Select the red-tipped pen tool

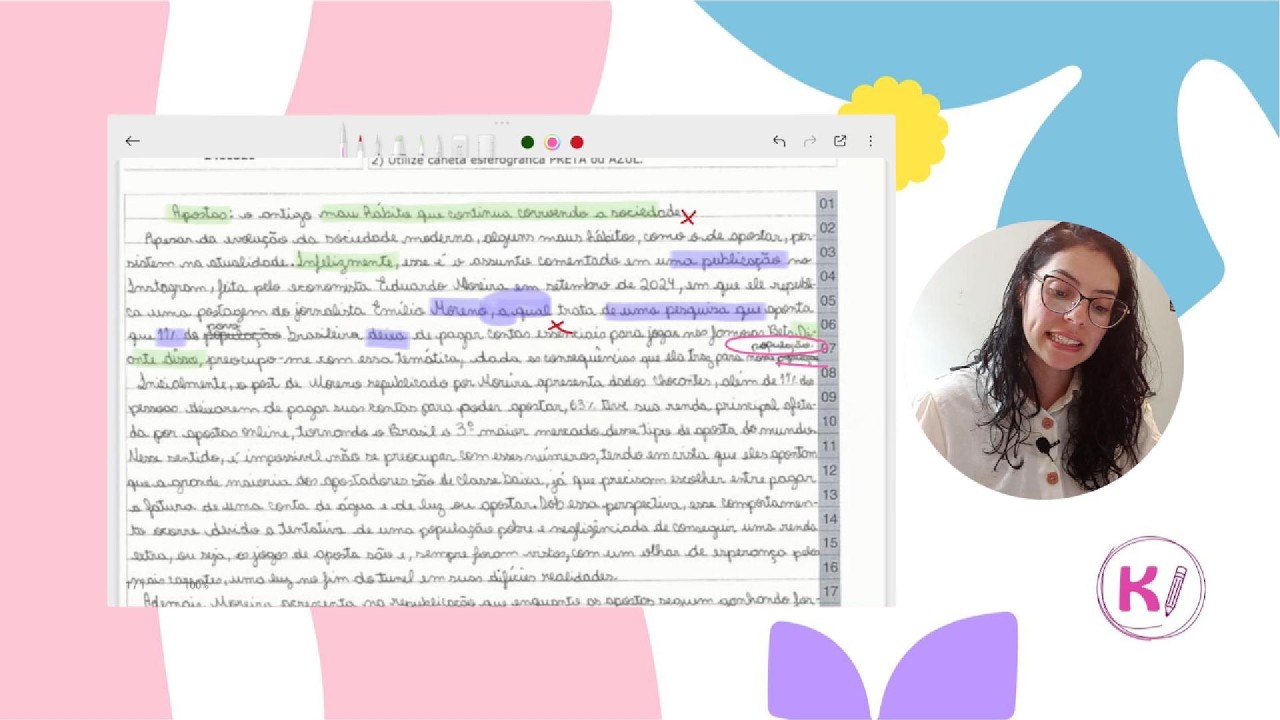pyautogui.click(x=360, y=144)
